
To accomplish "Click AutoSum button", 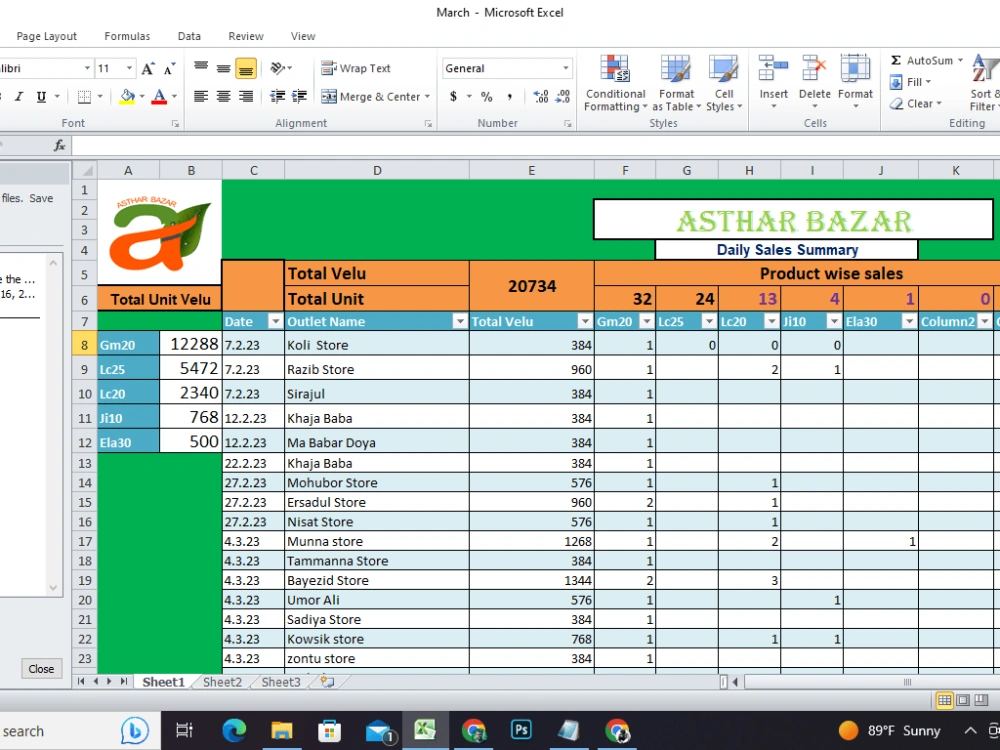I will pyautogui.click(x=922, y=61).
